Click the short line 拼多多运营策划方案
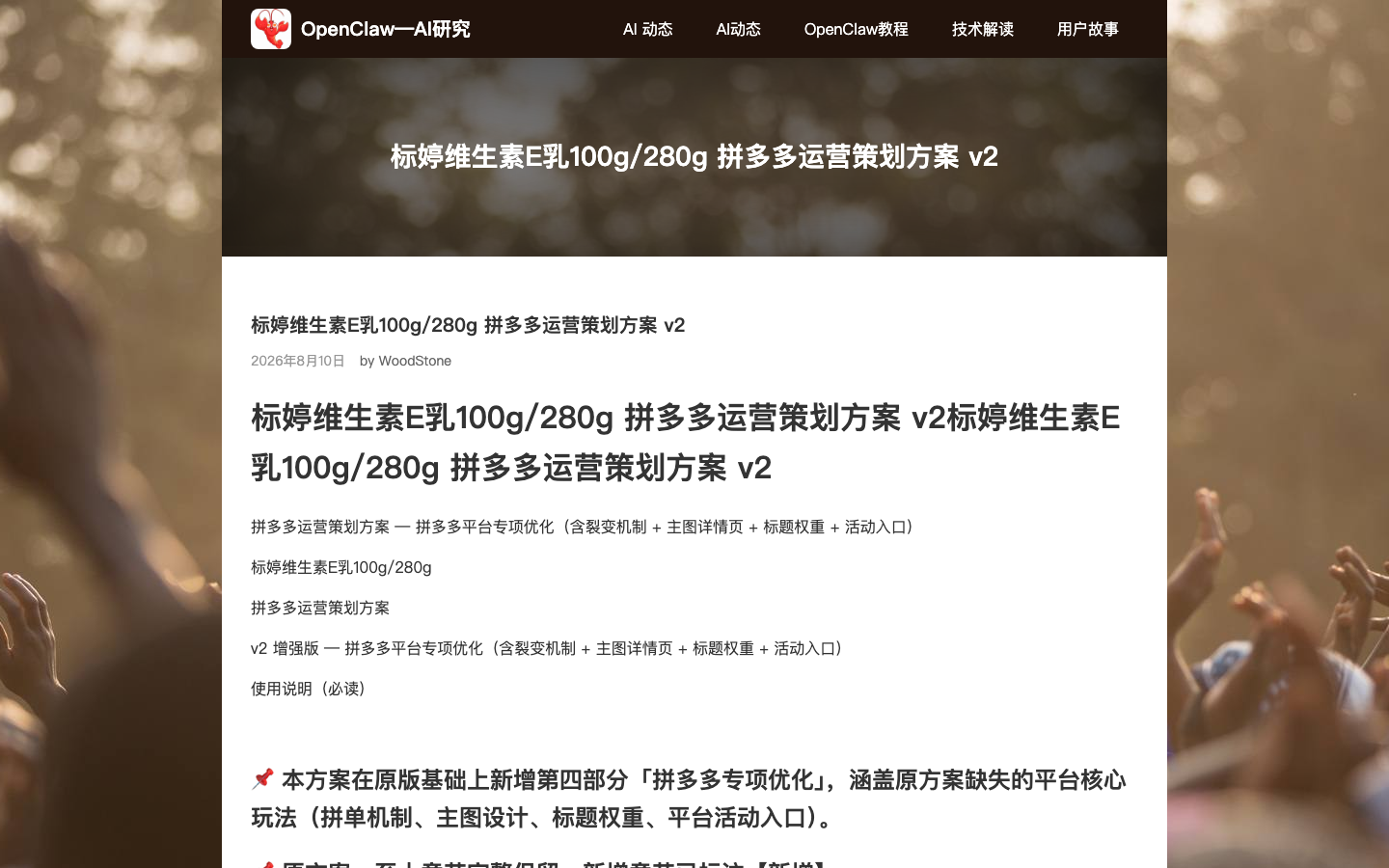Viewport: 1389px width, 868px height. [x=320, y=608]
